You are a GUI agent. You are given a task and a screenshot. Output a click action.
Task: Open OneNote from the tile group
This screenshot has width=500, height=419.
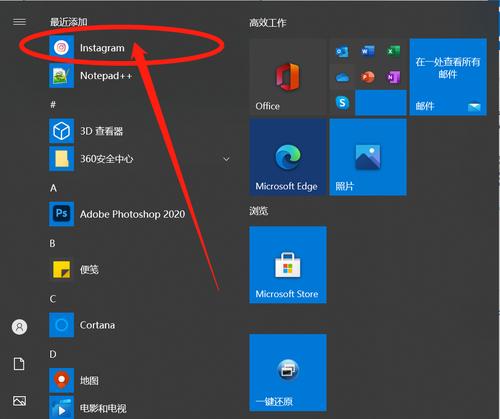[x=393, y=77]
